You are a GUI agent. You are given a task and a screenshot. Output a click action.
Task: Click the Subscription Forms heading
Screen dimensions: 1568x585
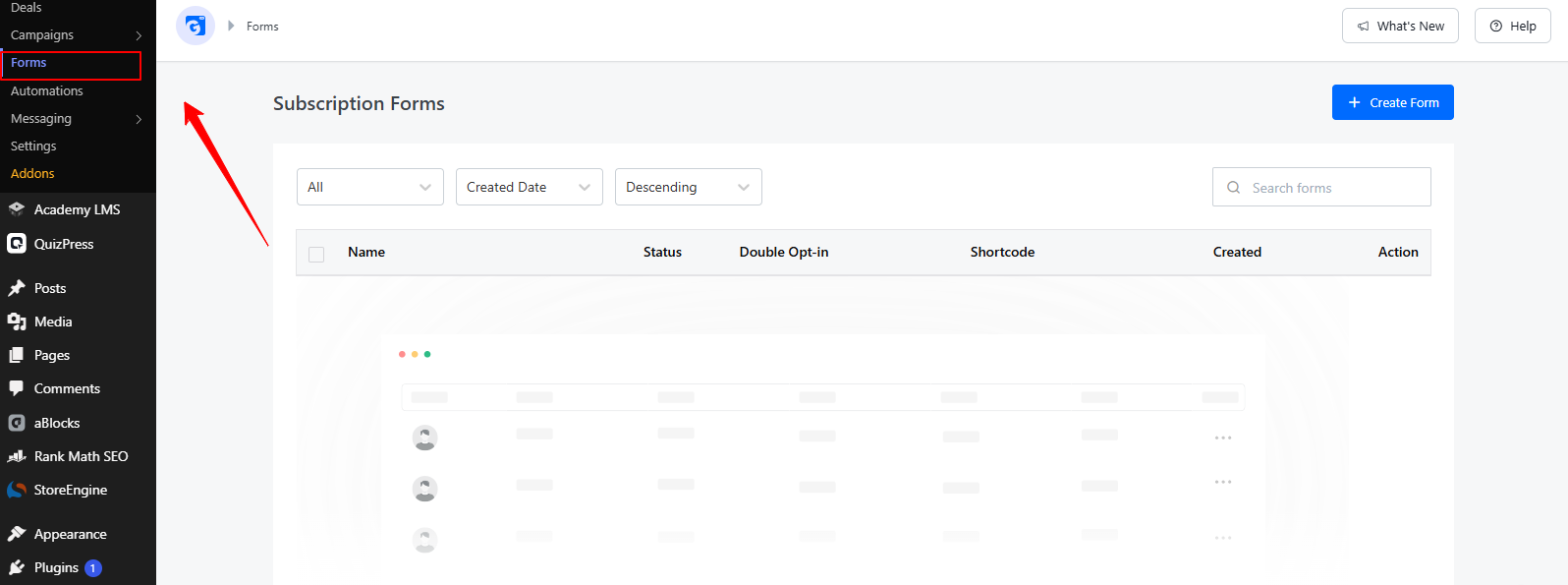click(x=359, y=103)
